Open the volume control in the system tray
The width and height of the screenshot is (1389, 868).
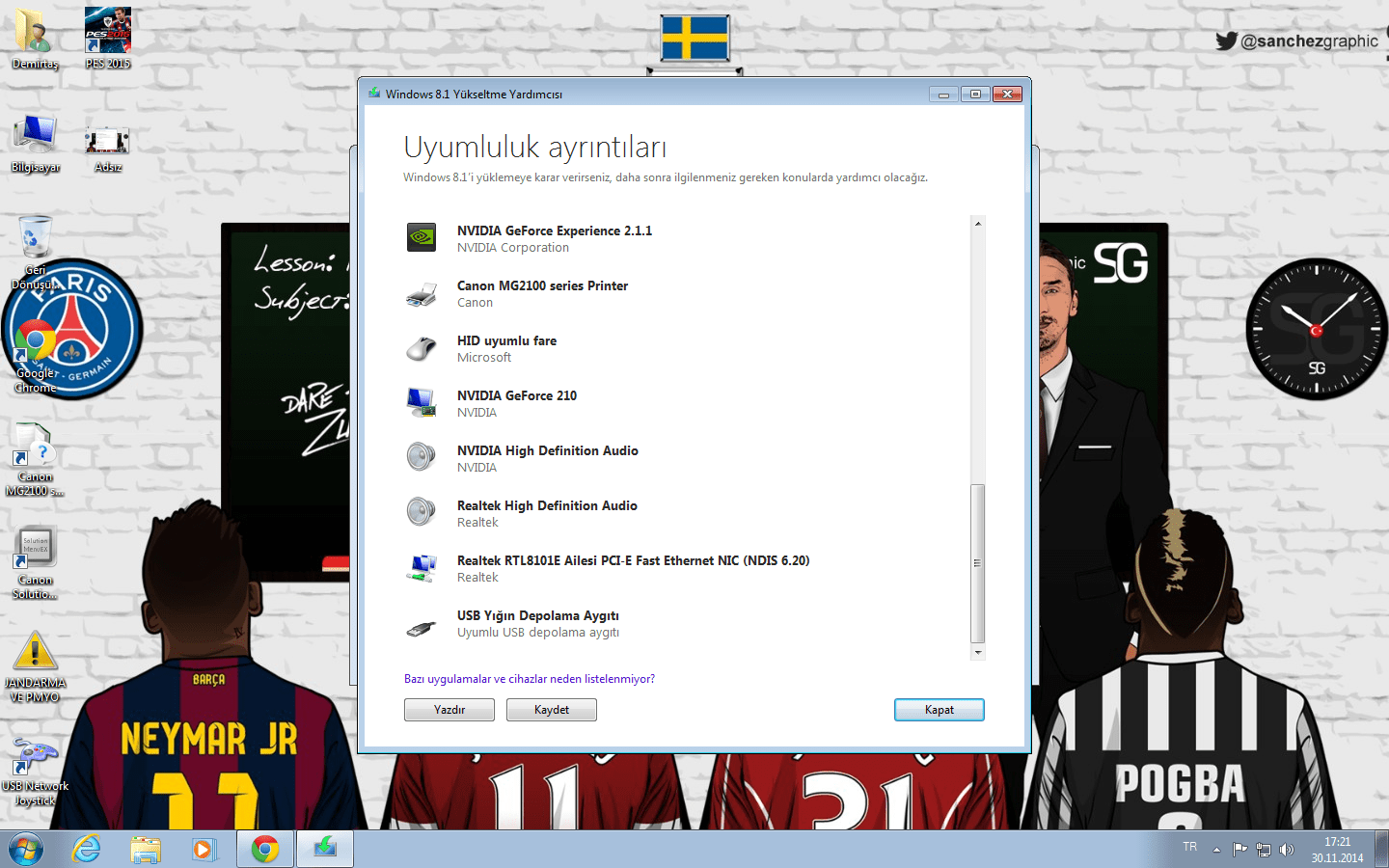[1287, 850]
